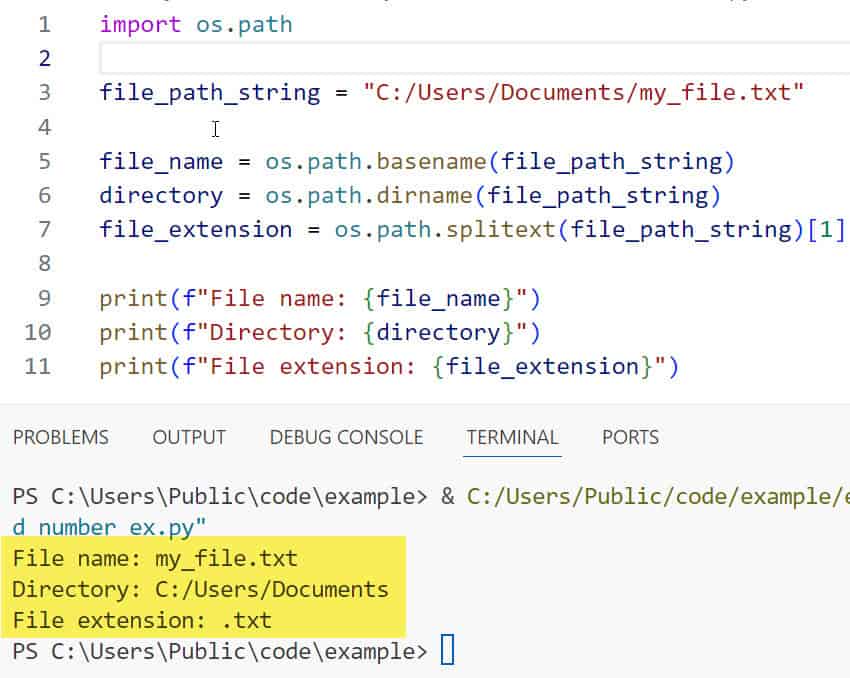Click the first print statement on line 9
The image size is (850, 678).
pos(133,298)
